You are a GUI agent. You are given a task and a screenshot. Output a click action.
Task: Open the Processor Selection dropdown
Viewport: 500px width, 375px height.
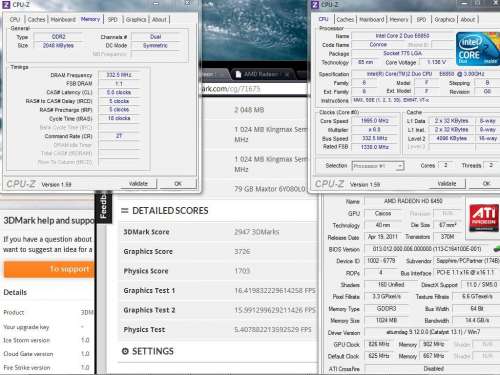tap(378, 166)
